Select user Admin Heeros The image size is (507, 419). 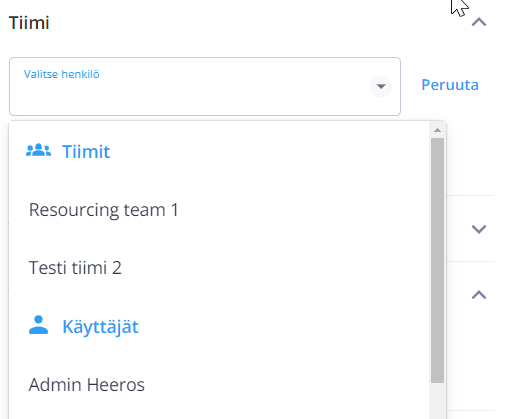click(219, 385)
